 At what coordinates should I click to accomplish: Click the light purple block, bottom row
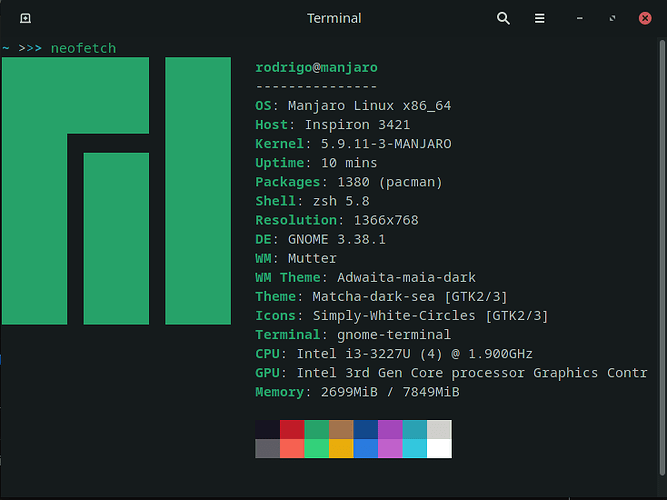coord(390,449)
